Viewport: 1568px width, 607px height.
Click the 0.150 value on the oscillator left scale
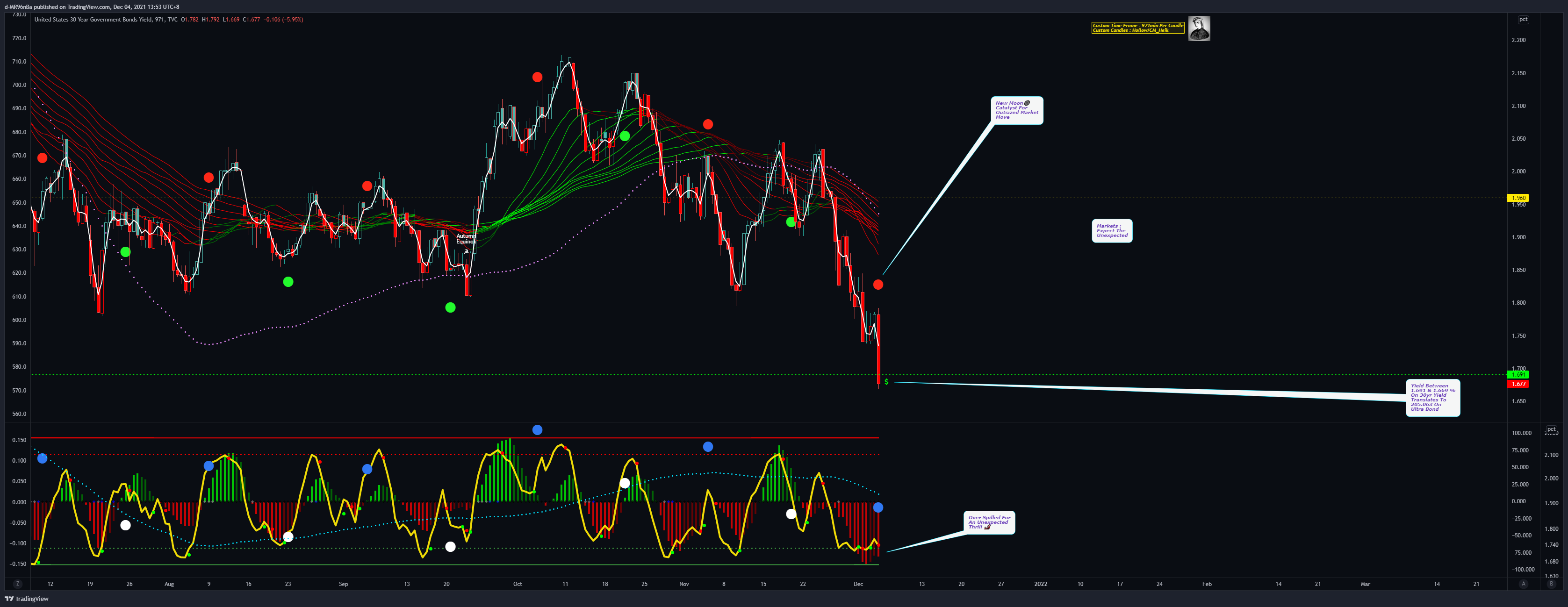[x=19, y=440]
